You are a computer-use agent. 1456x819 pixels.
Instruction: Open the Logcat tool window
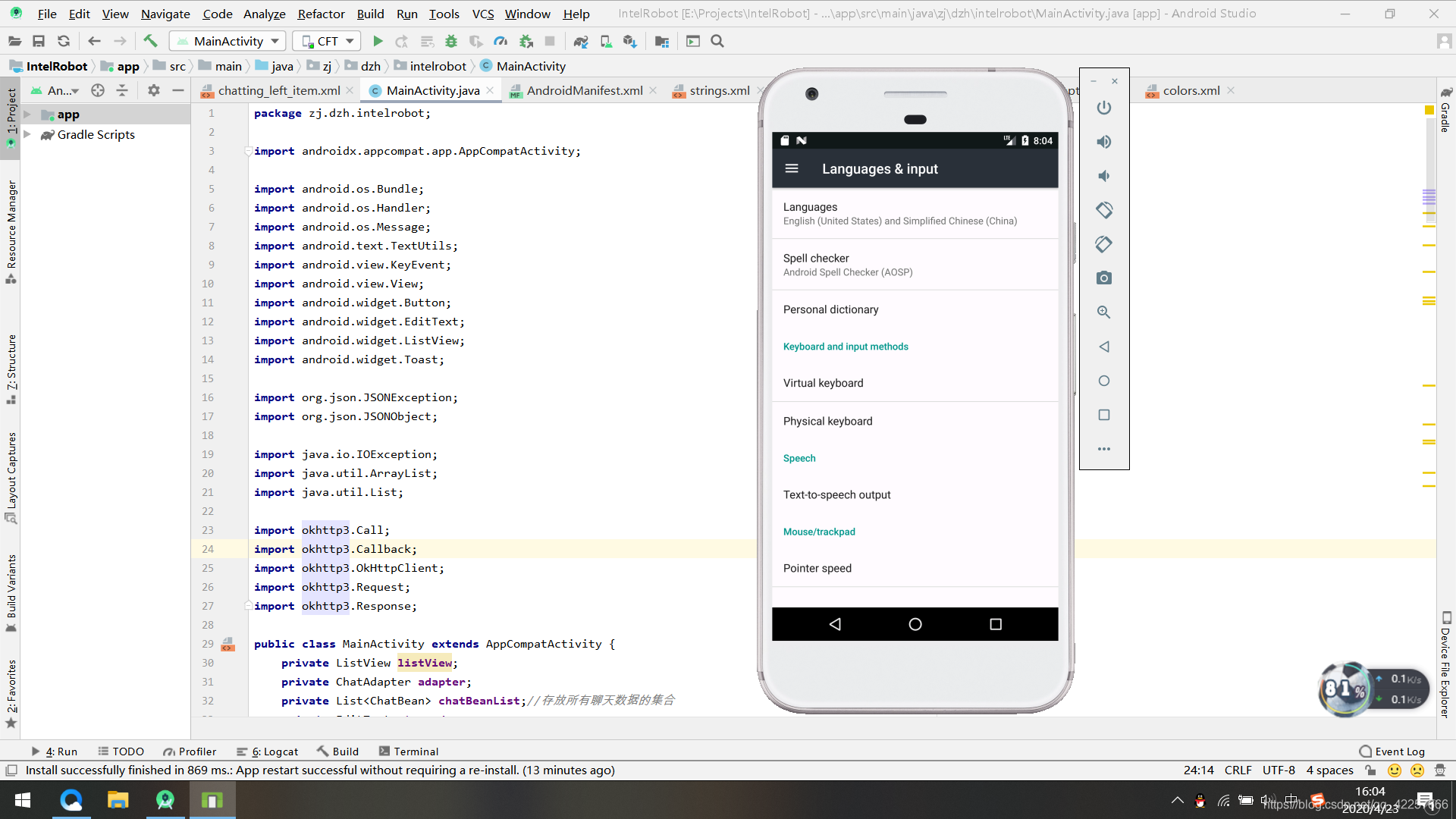[268, 752]
